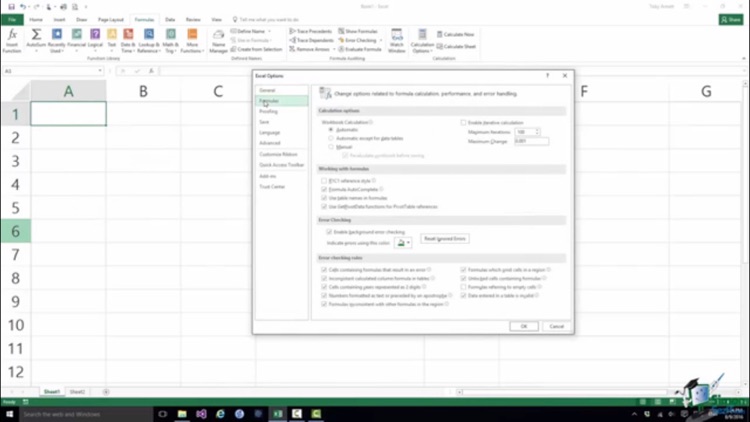This screenshot has width=750, height=422.
Task: Toggle Formula AutoComplete checkbox
Action: [x=324, y=189]
